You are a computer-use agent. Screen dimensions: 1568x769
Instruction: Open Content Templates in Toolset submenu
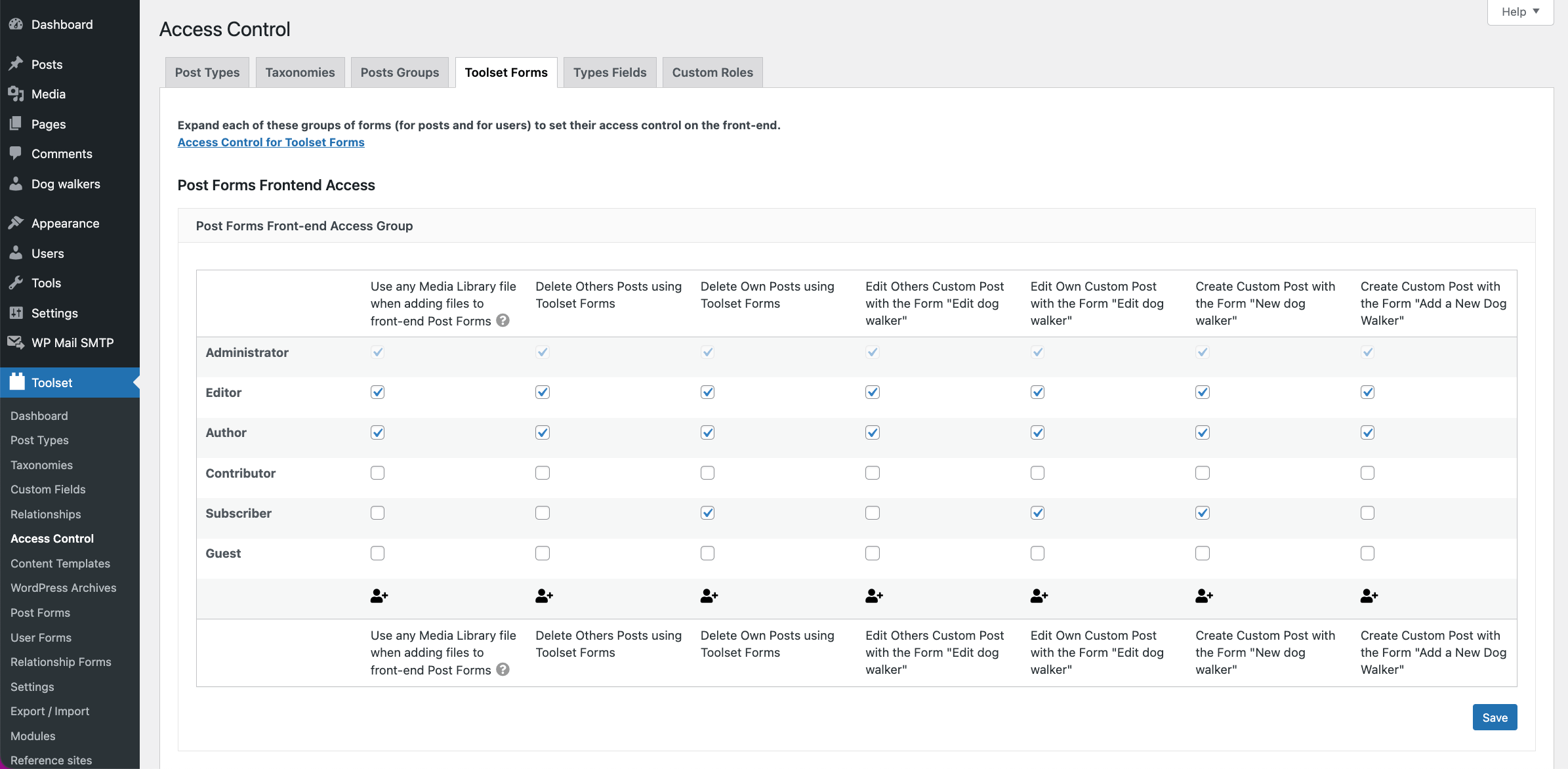[x=60, y=563]
